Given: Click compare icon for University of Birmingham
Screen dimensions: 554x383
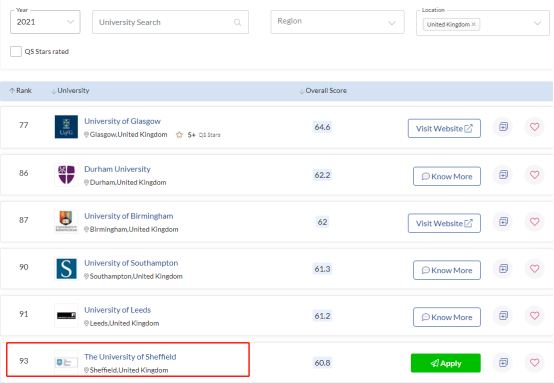Looking at the screenshot, I should coord(503,222).
